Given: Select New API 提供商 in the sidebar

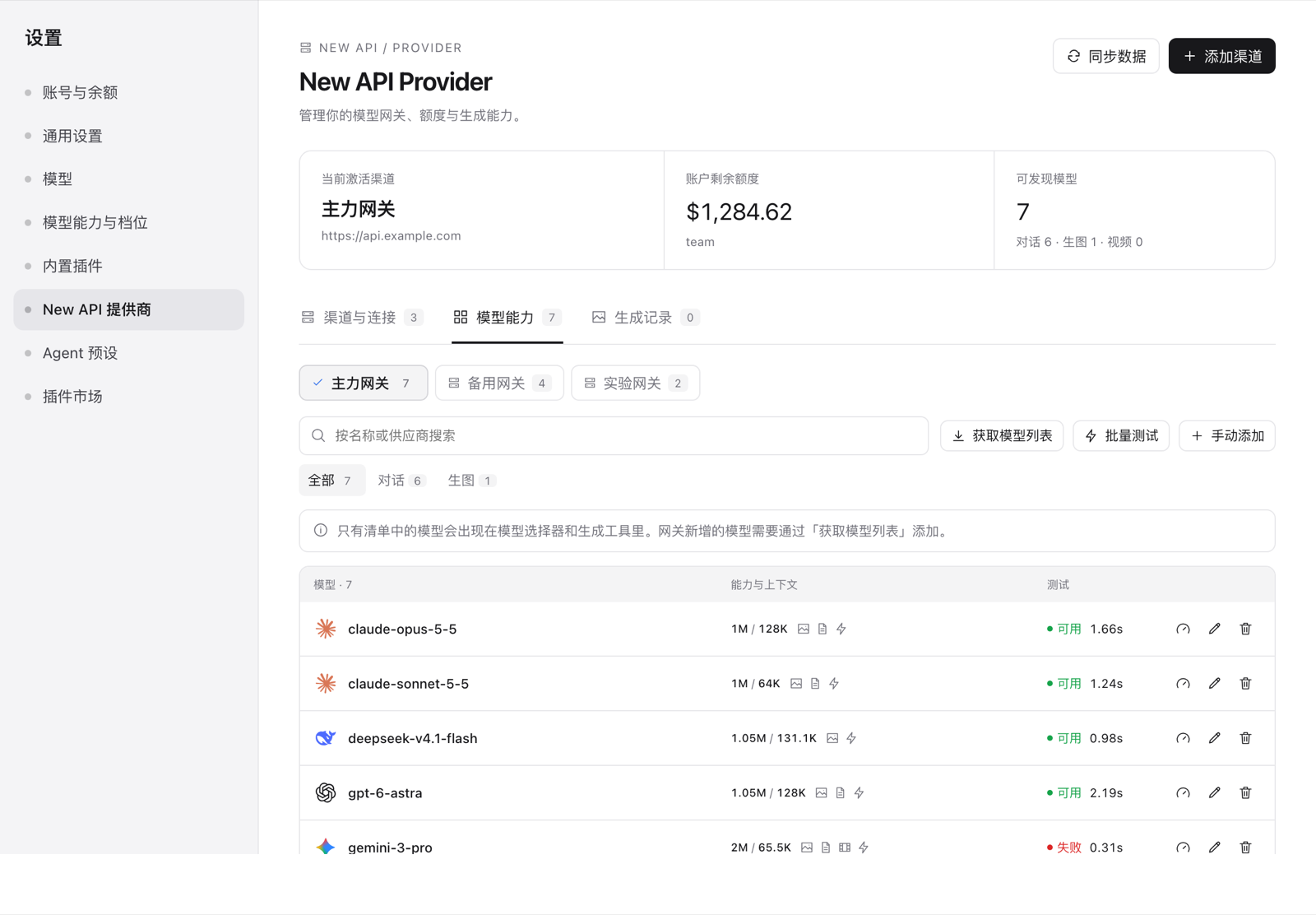Looking at the screenshot, I should tap(129, 309).
